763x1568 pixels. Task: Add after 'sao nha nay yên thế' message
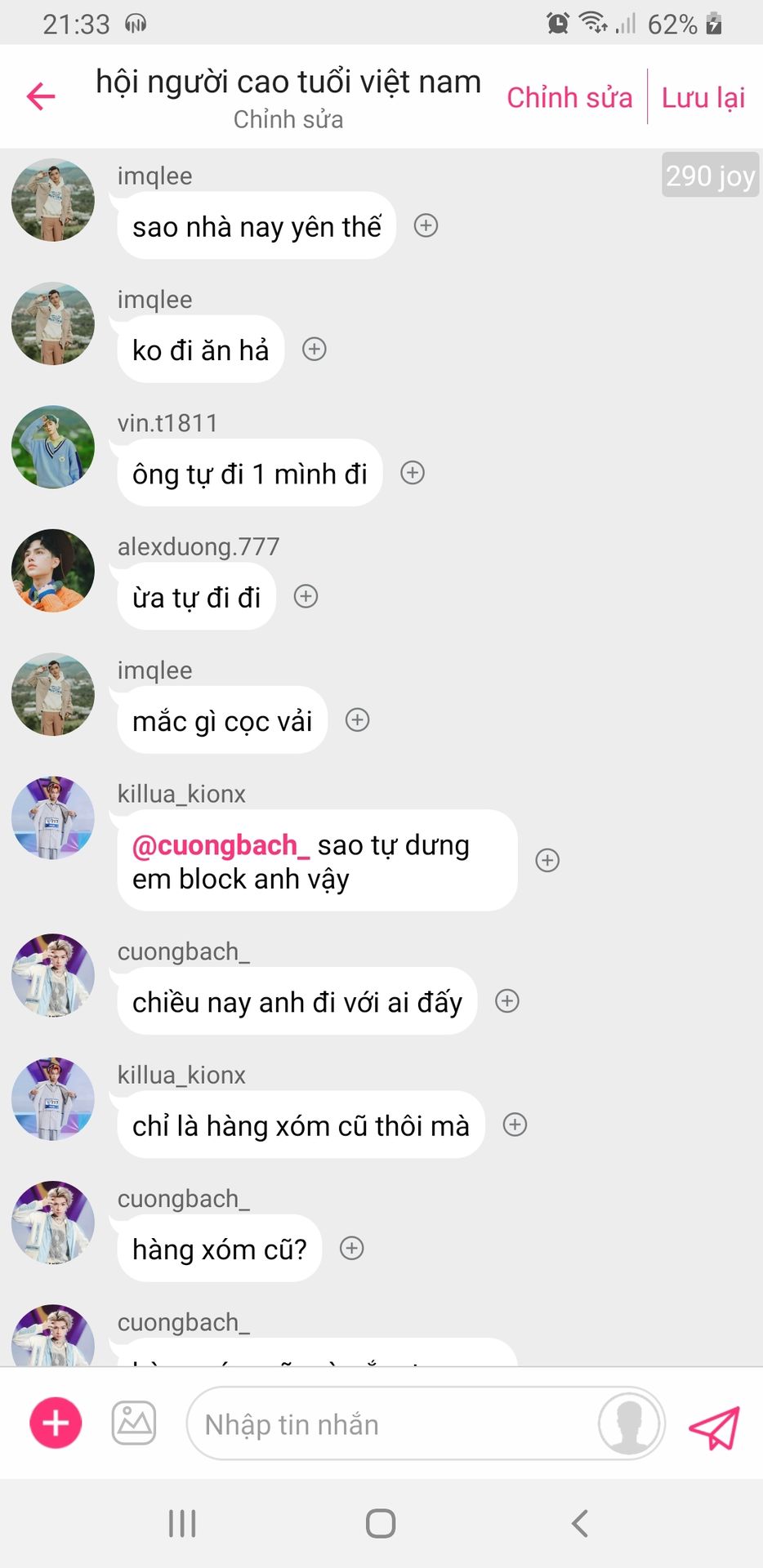426,225
